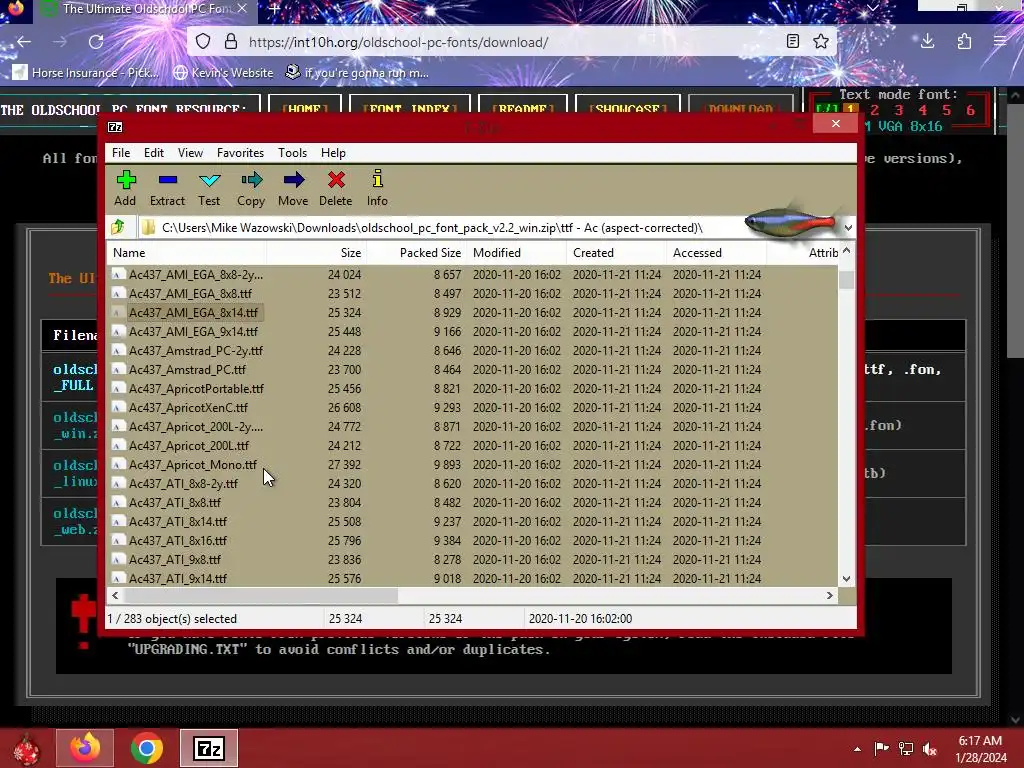
Task: Sort the list by Size column
Action: coord(316,253)
